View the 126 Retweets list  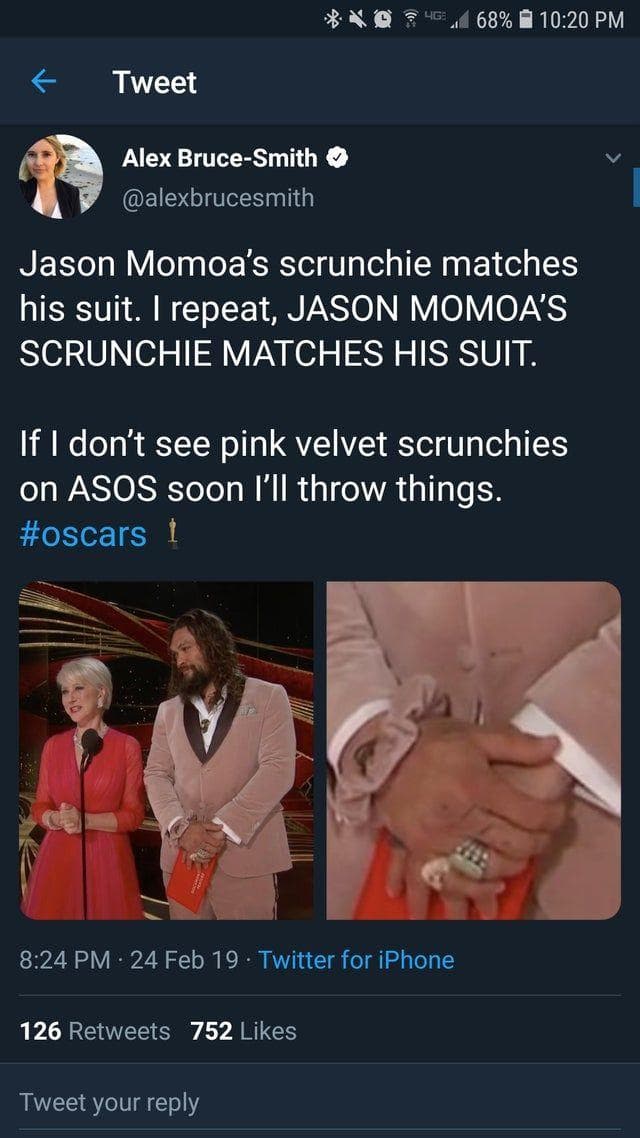(x=95, y=1031)
